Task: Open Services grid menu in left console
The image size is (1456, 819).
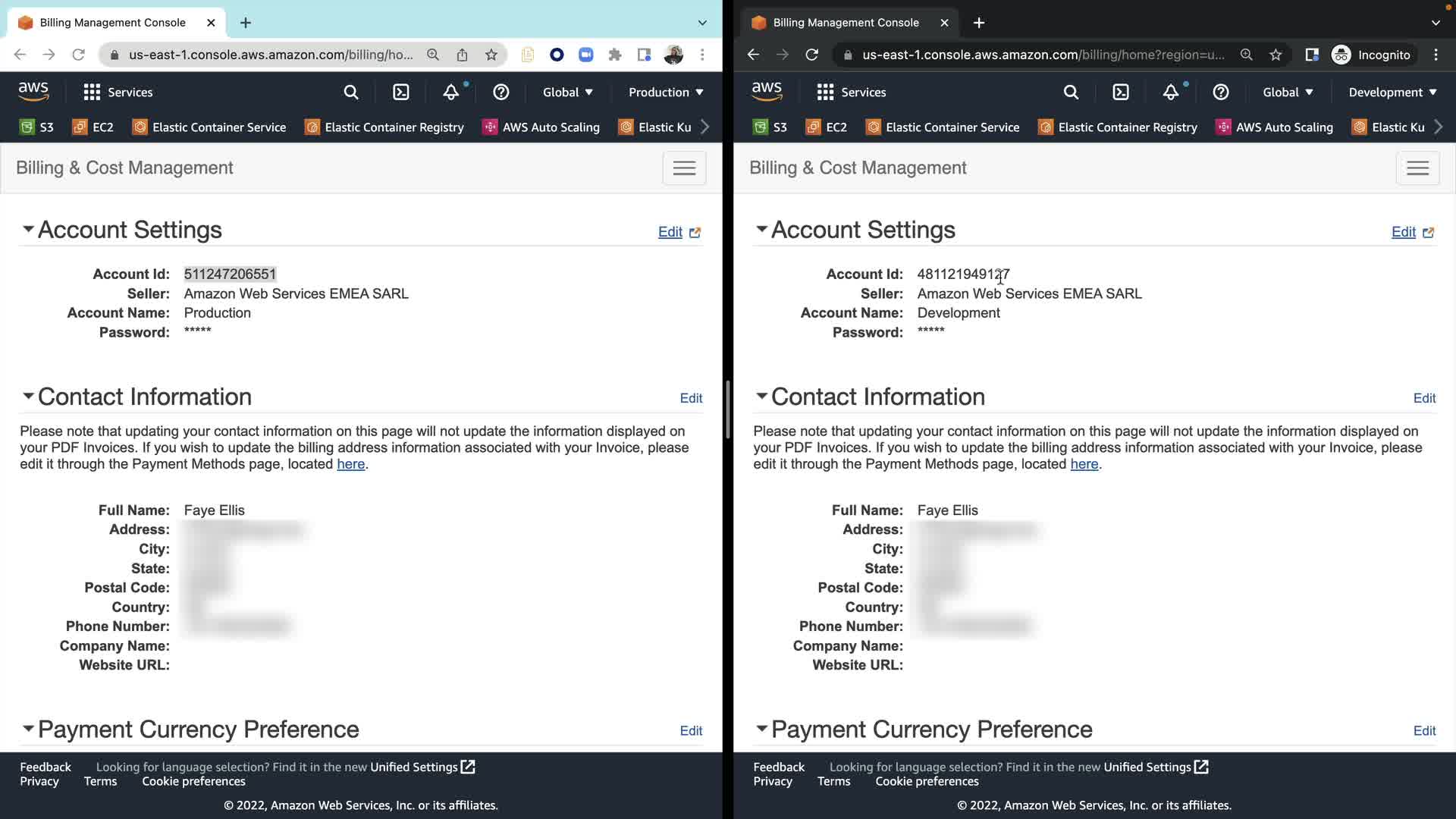Action: coord(118,93)
